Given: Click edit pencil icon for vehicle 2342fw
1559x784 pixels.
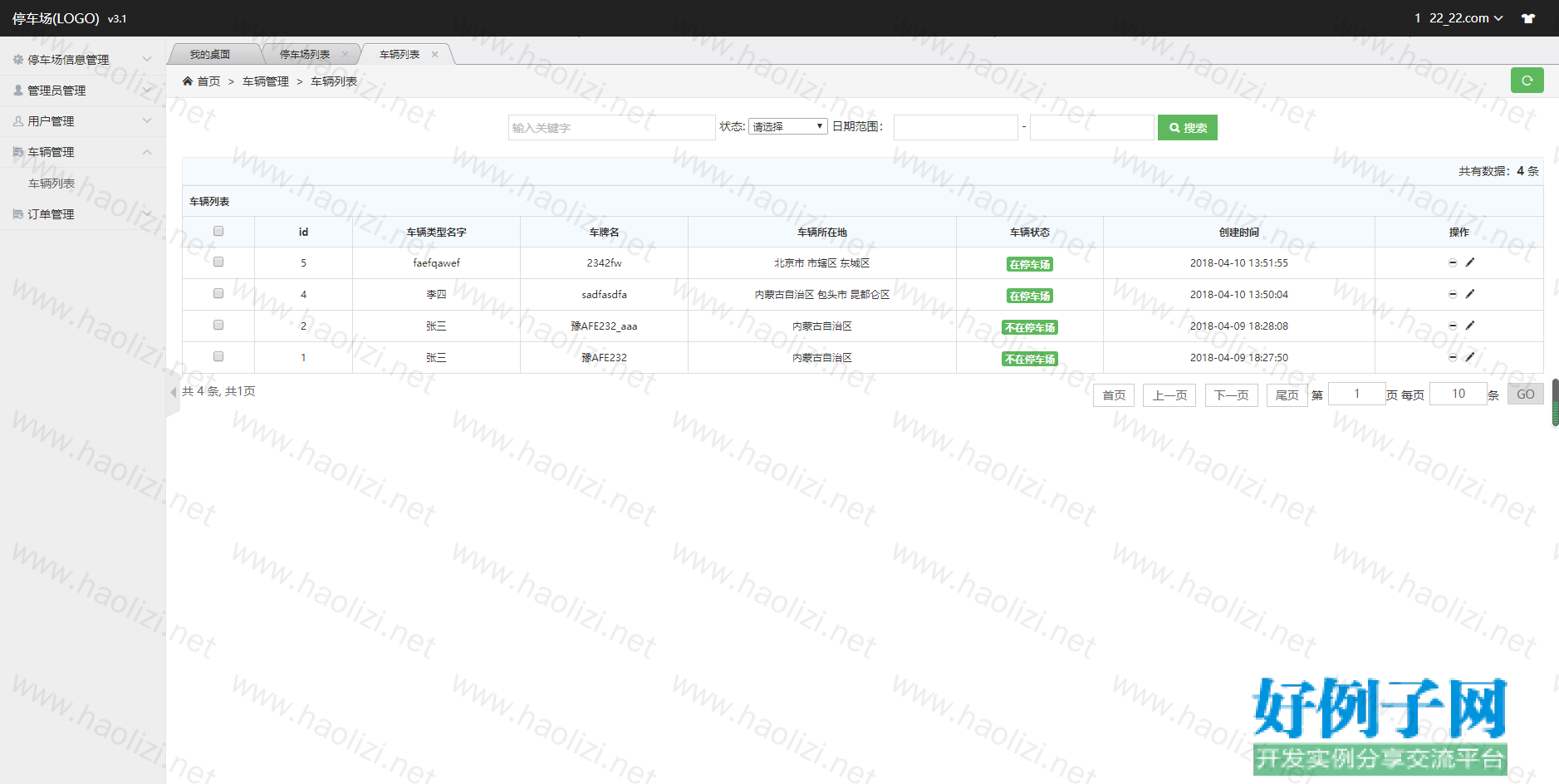Looking at the screenshot, I should [x=1469, y=262].
